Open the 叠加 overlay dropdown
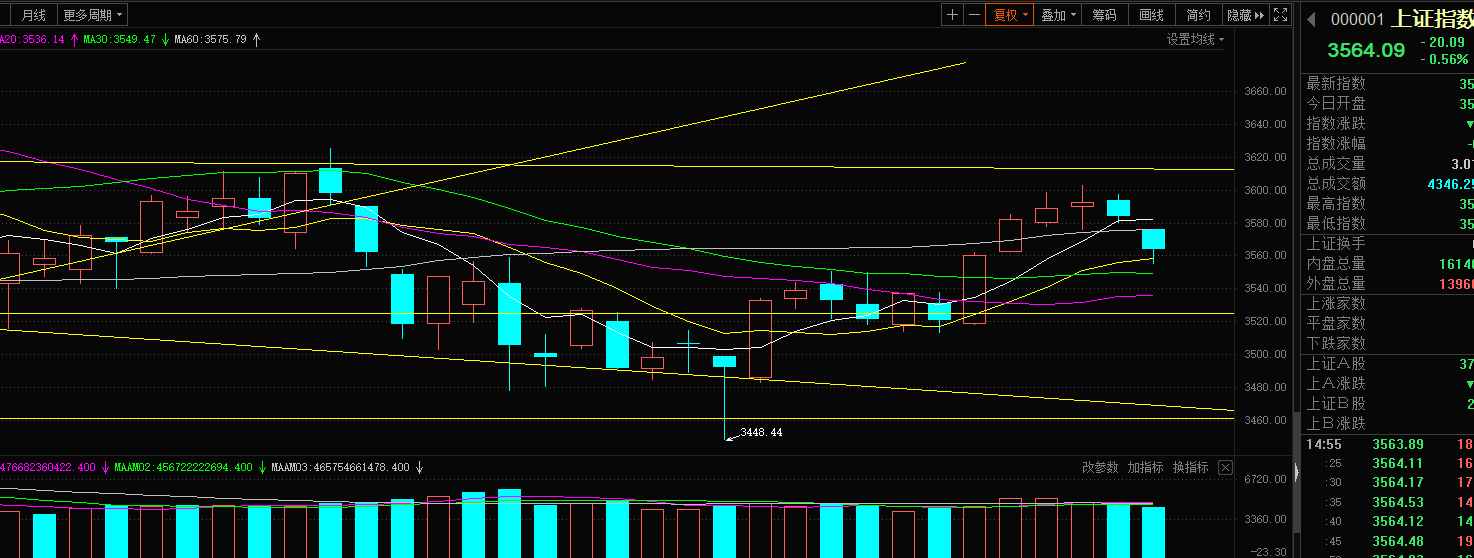 pyautogui.click(x=1058, y=15)
